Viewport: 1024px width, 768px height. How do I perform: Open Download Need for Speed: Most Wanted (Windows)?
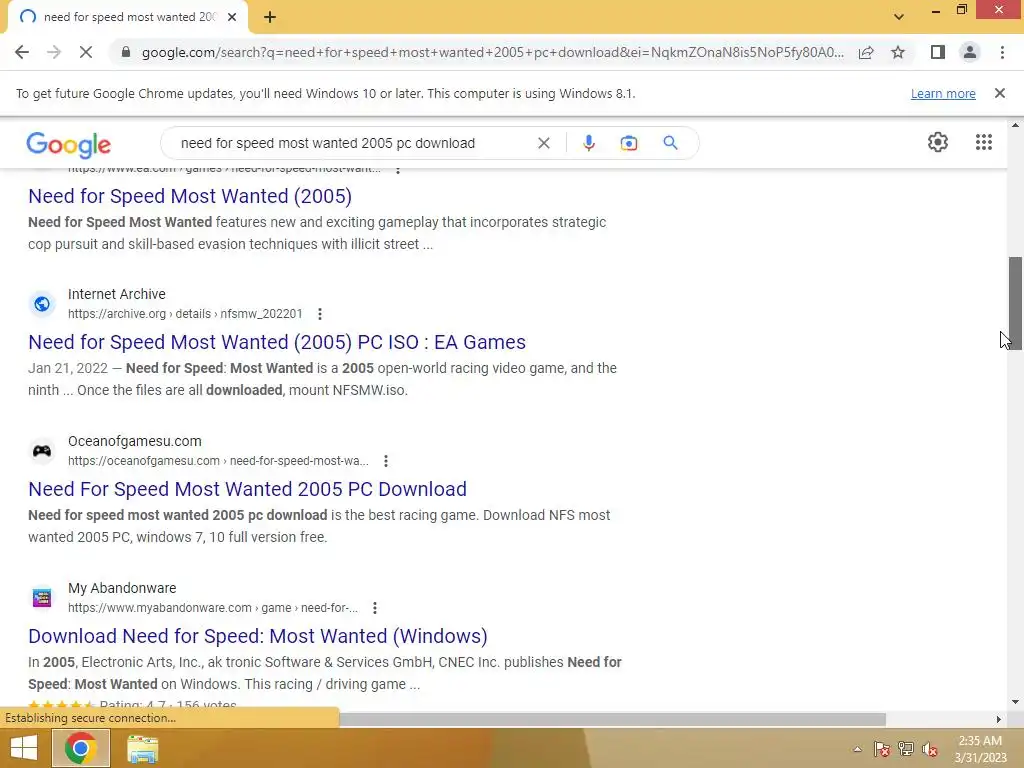point(258,636)
